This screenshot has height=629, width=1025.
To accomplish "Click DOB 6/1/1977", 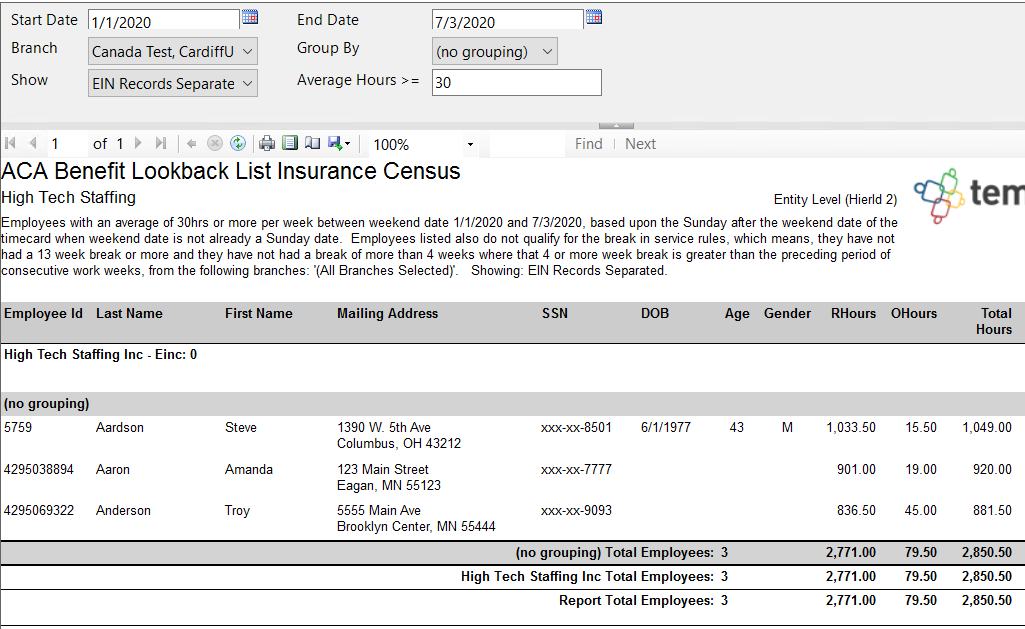I will coord(665,427).
